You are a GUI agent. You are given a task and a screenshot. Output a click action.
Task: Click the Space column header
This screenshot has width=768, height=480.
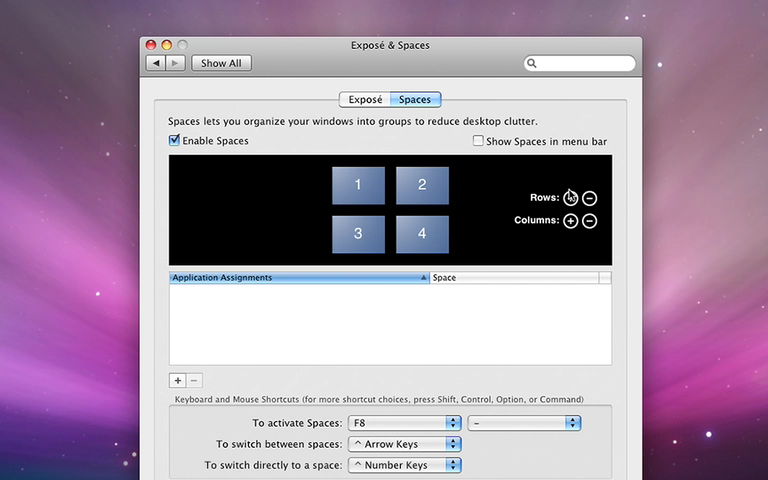pos(514,278)
